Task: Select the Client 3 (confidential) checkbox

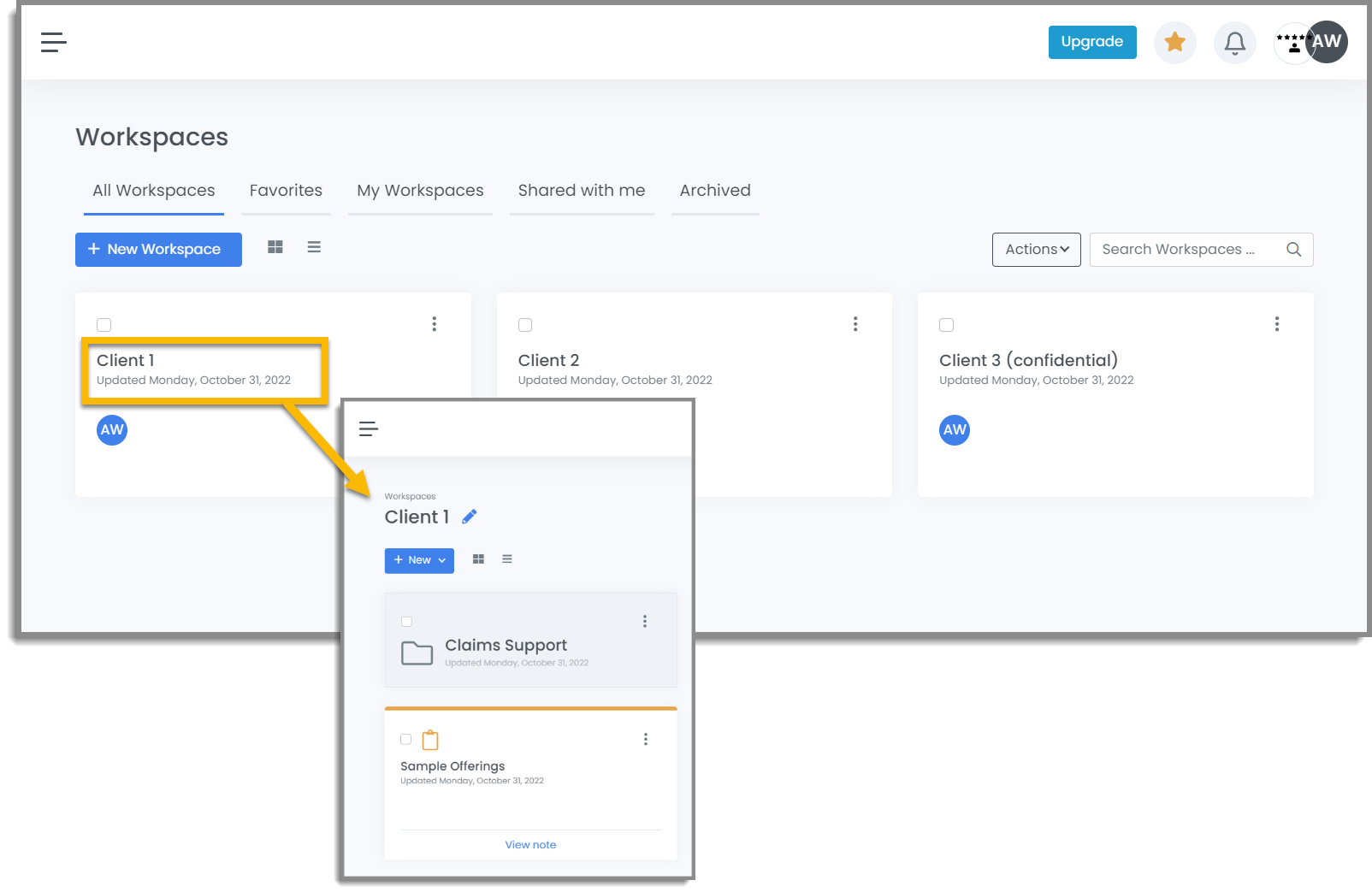Action: [946, 324]
